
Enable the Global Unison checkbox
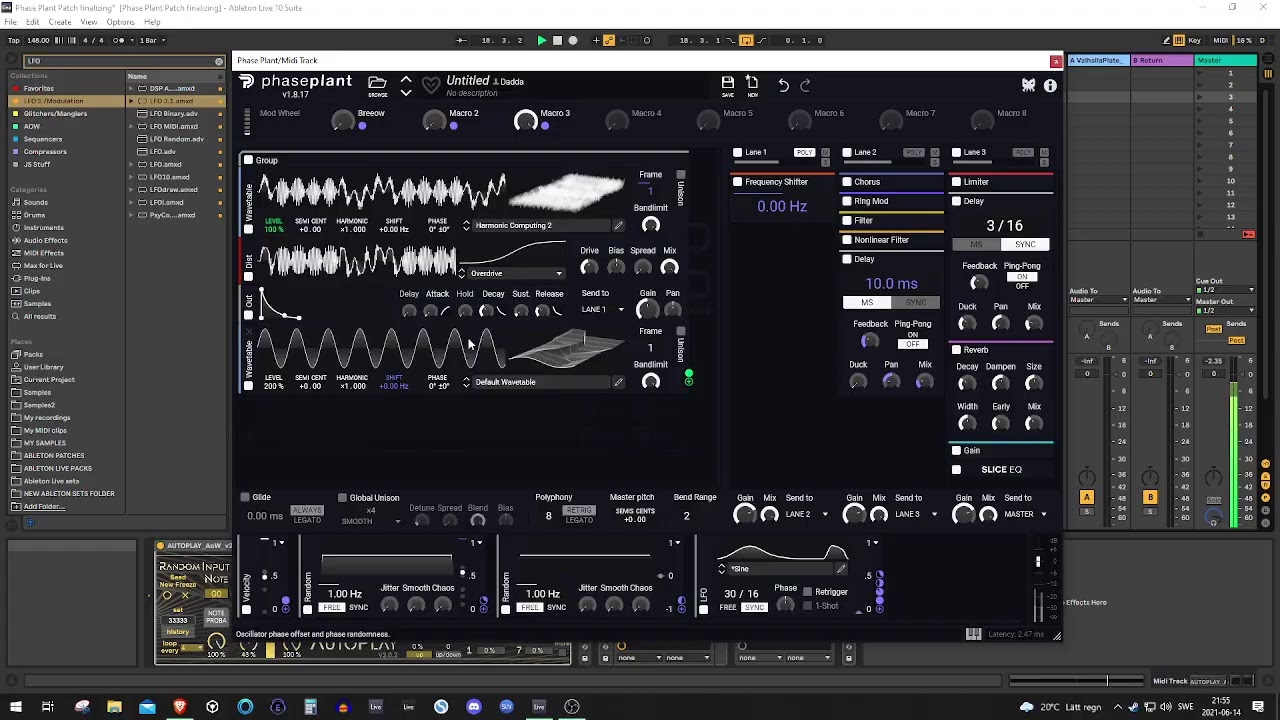(x=342, y=497)
